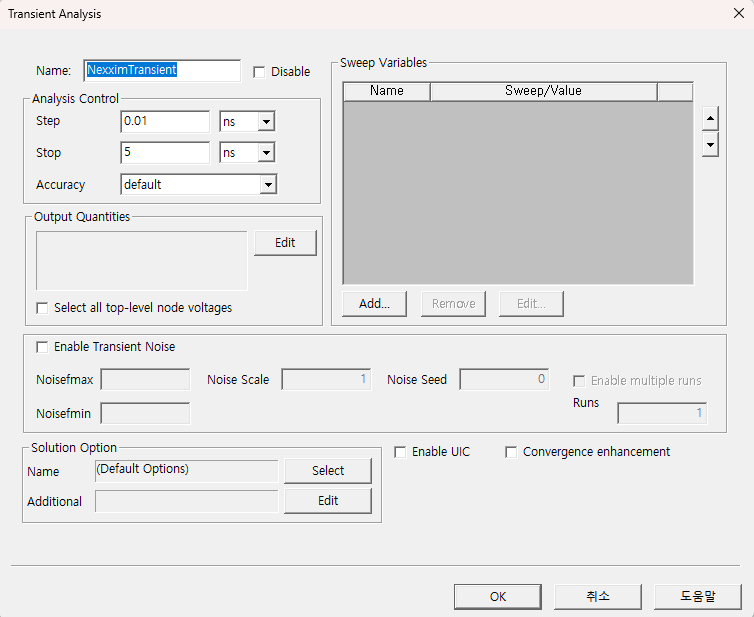
Task: Click the move-up arrow beside Sweep Variables
Action: coord(710,119)
